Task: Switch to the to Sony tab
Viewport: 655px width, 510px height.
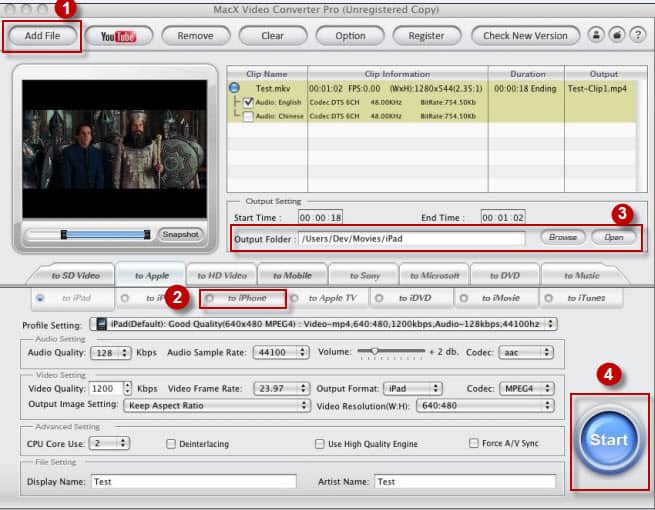Action: point(365,276)
